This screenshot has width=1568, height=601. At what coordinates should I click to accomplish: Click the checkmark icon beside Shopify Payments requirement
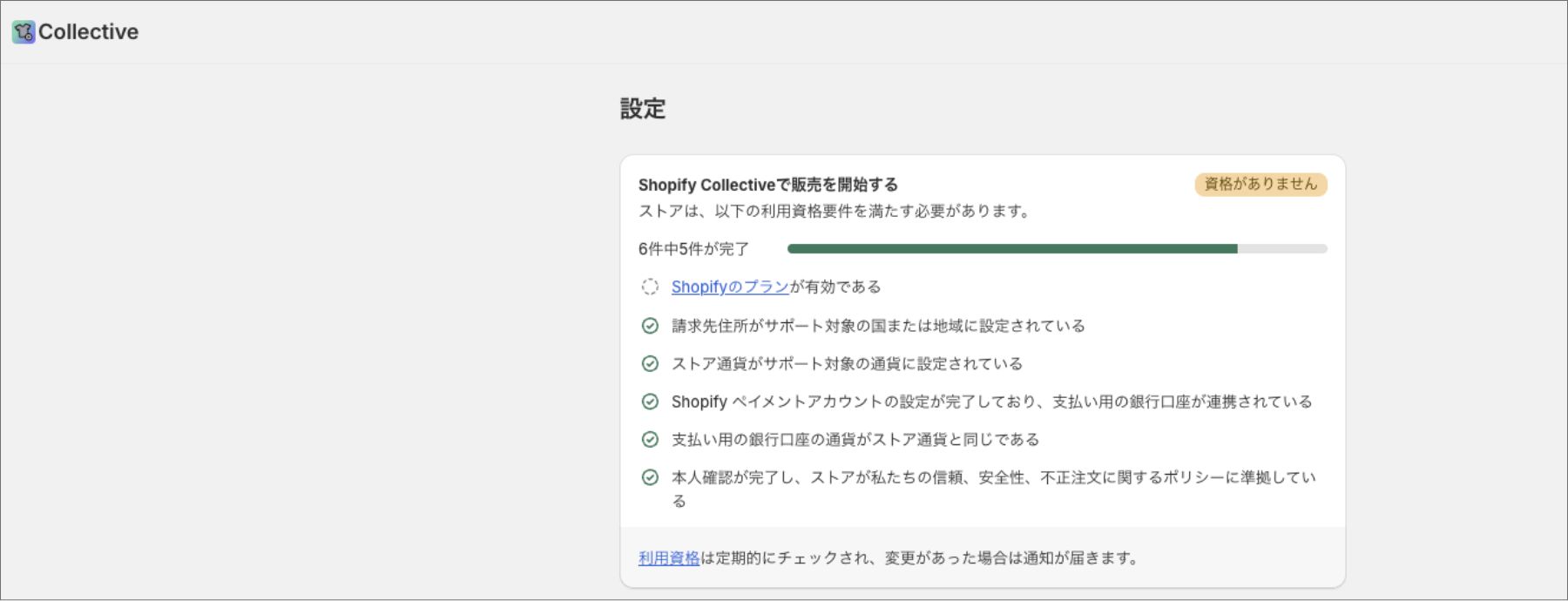[x=650, y=402]
